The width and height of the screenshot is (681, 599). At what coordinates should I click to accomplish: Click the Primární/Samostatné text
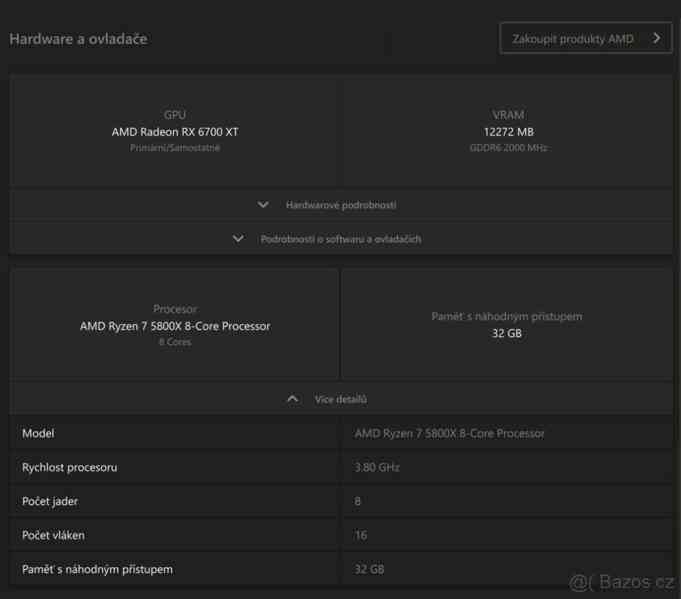point(175,148)
